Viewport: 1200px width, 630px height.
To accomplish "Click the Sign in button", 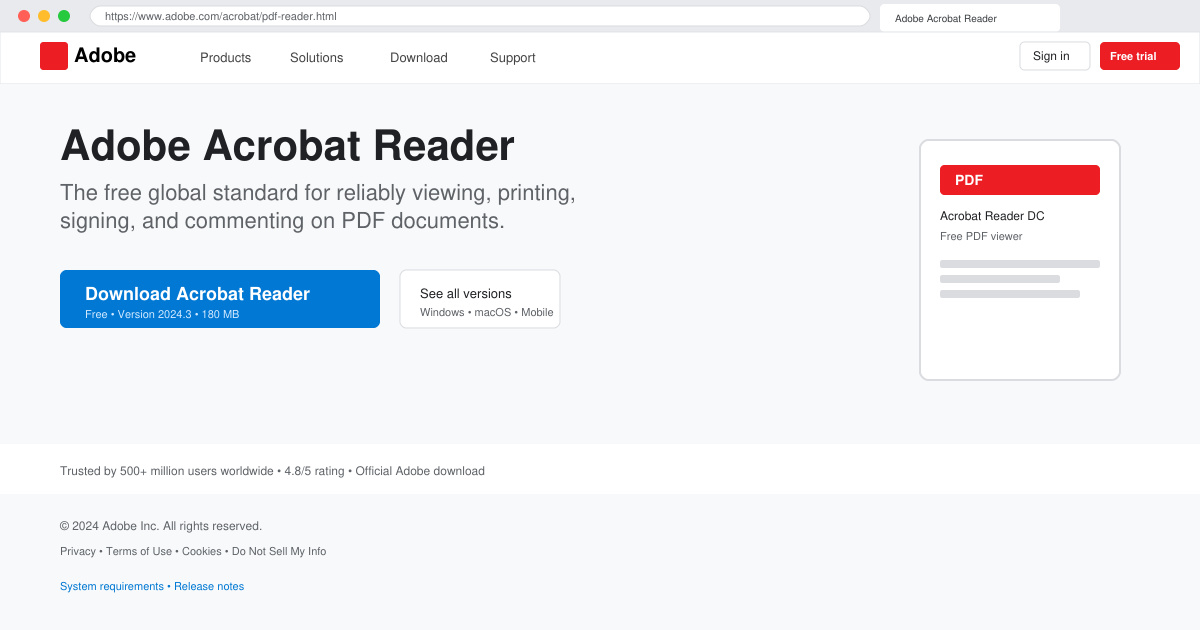I will [x=1055, y=56].
